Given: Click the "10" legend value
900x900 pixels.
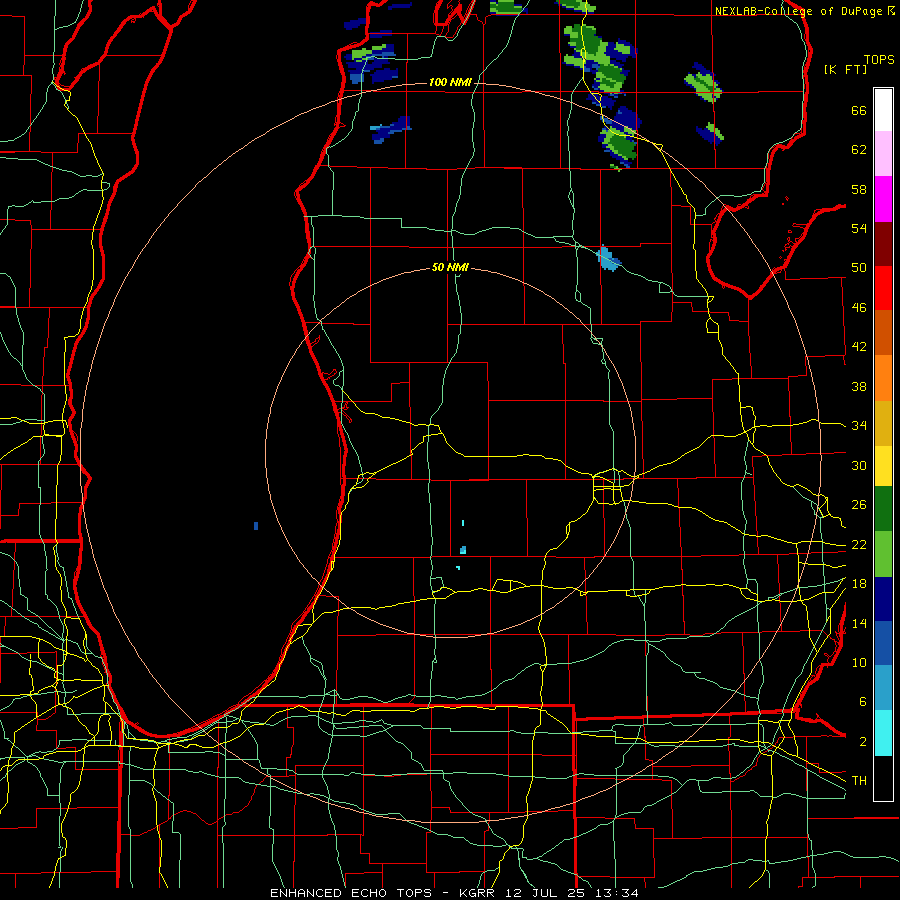Looking at the screenshot, I should coord(859,662).
